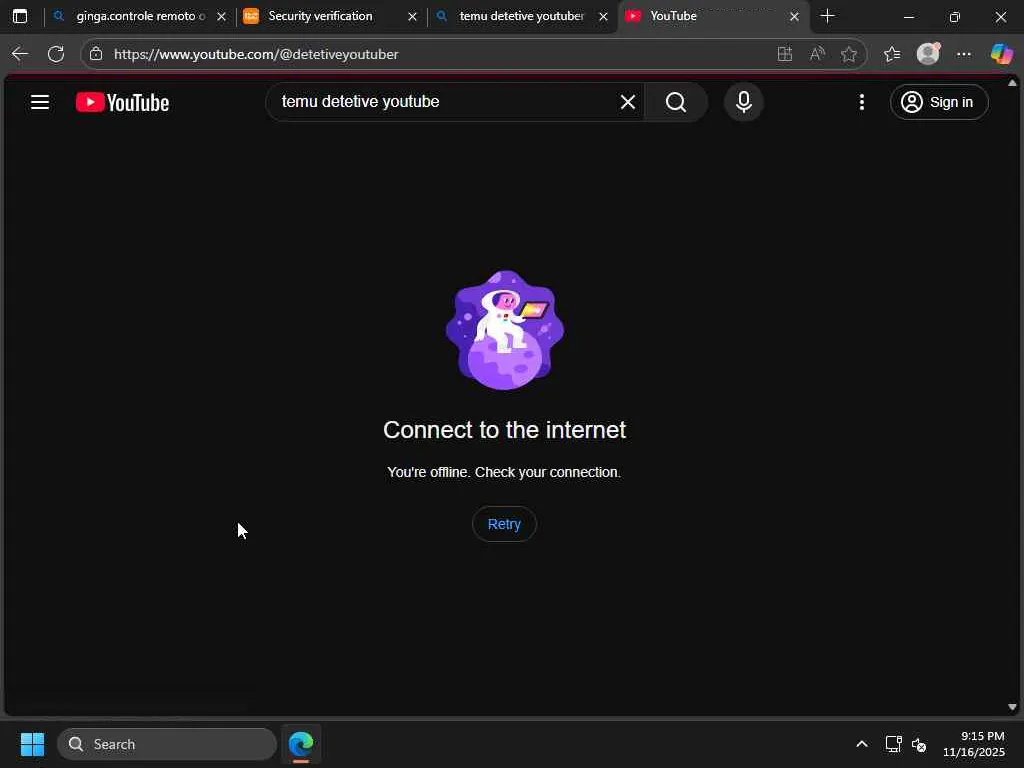The height and width of the screenshot is (768, 1024).
Task: Open the browser apps icon in address bar
Action: pos(784,54)
